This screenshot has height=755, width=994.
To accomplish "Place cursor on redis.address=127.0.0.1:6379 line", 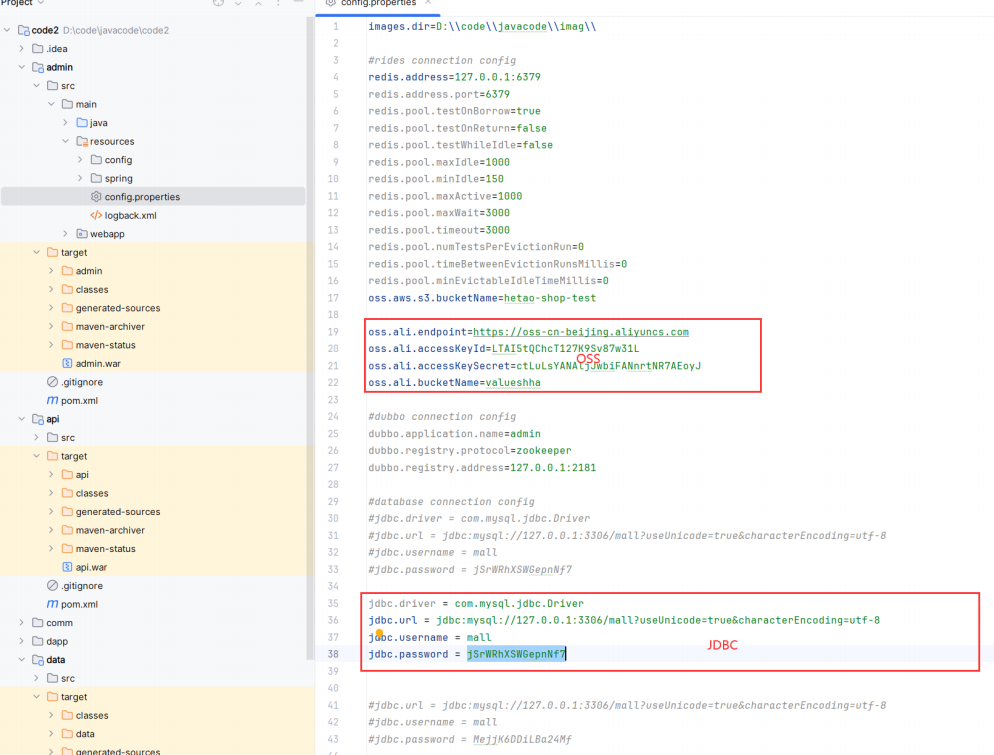I will [x=455, y=77].
